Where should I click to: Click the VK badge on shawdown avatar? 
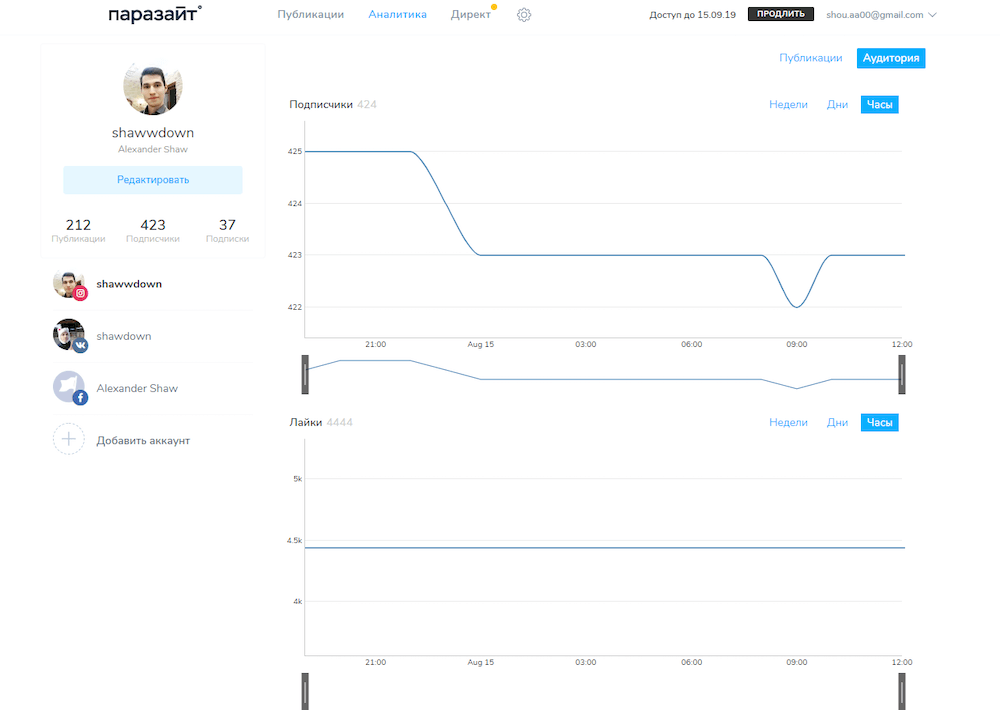click(81, 345)
